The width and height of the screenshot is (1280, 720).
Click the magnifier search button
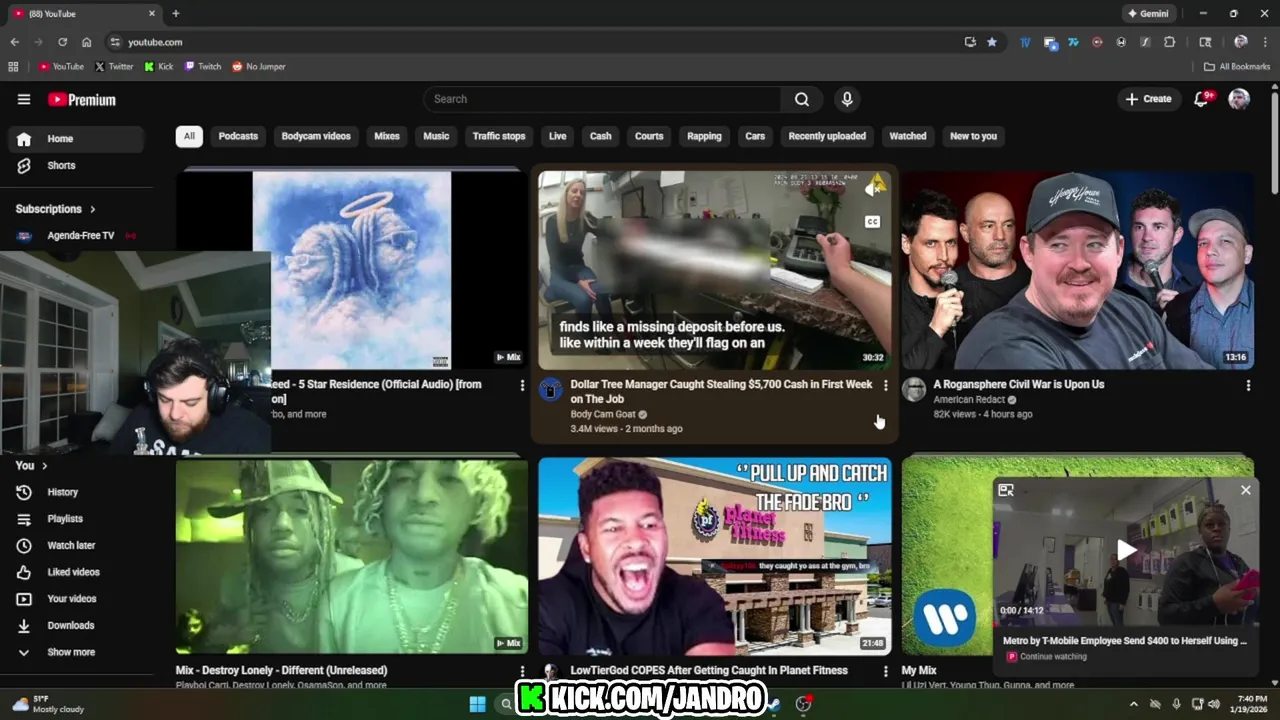(x=802, y=99)
